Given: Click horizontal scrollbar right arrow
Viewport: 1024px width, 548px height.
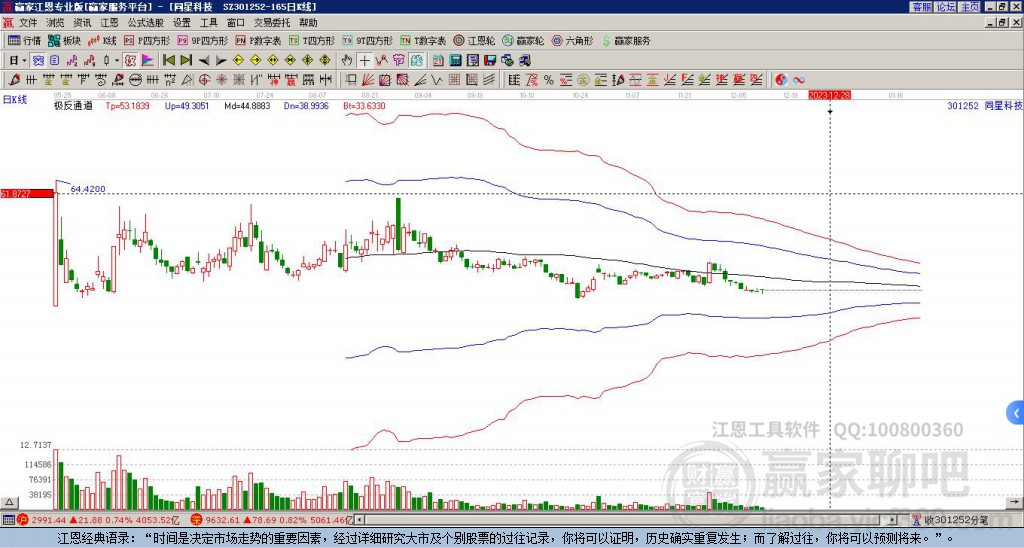Looking at the screenshot, I should [893, 520].
